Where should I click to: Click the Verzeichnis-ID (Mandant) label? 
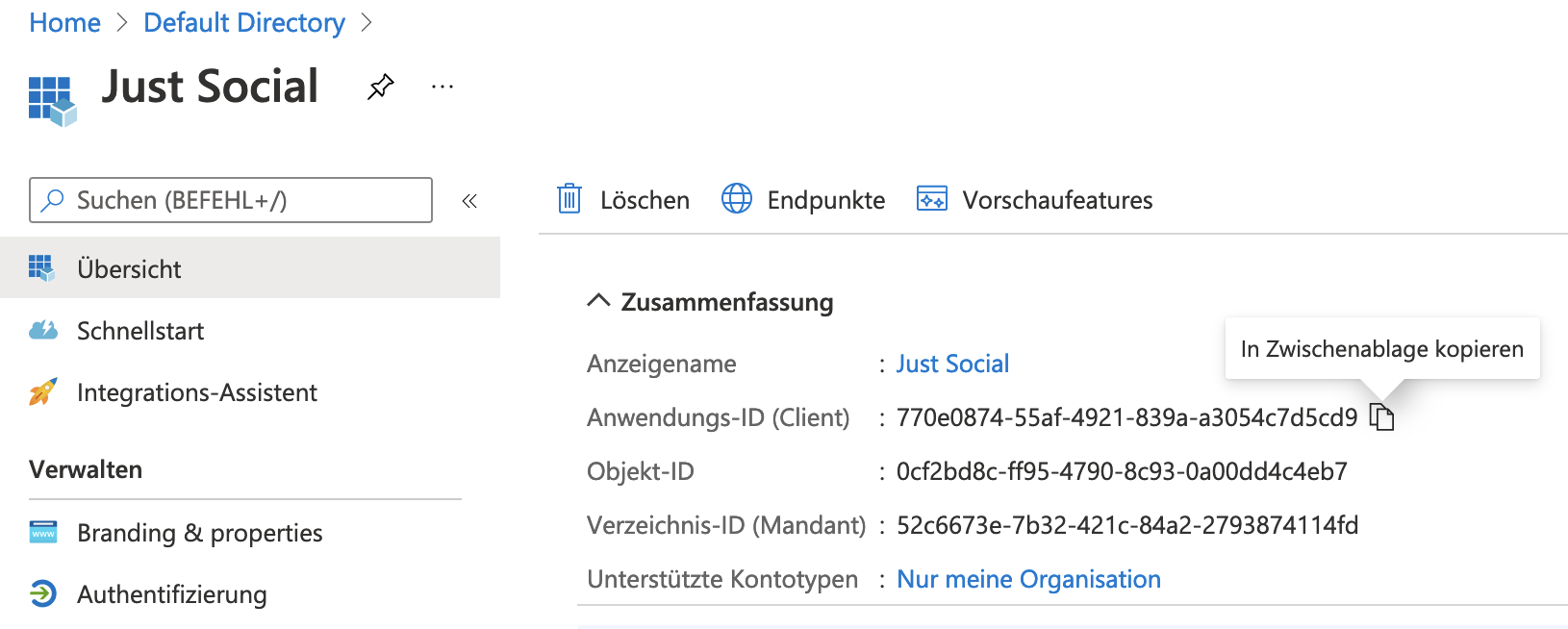tap(726, 525)
